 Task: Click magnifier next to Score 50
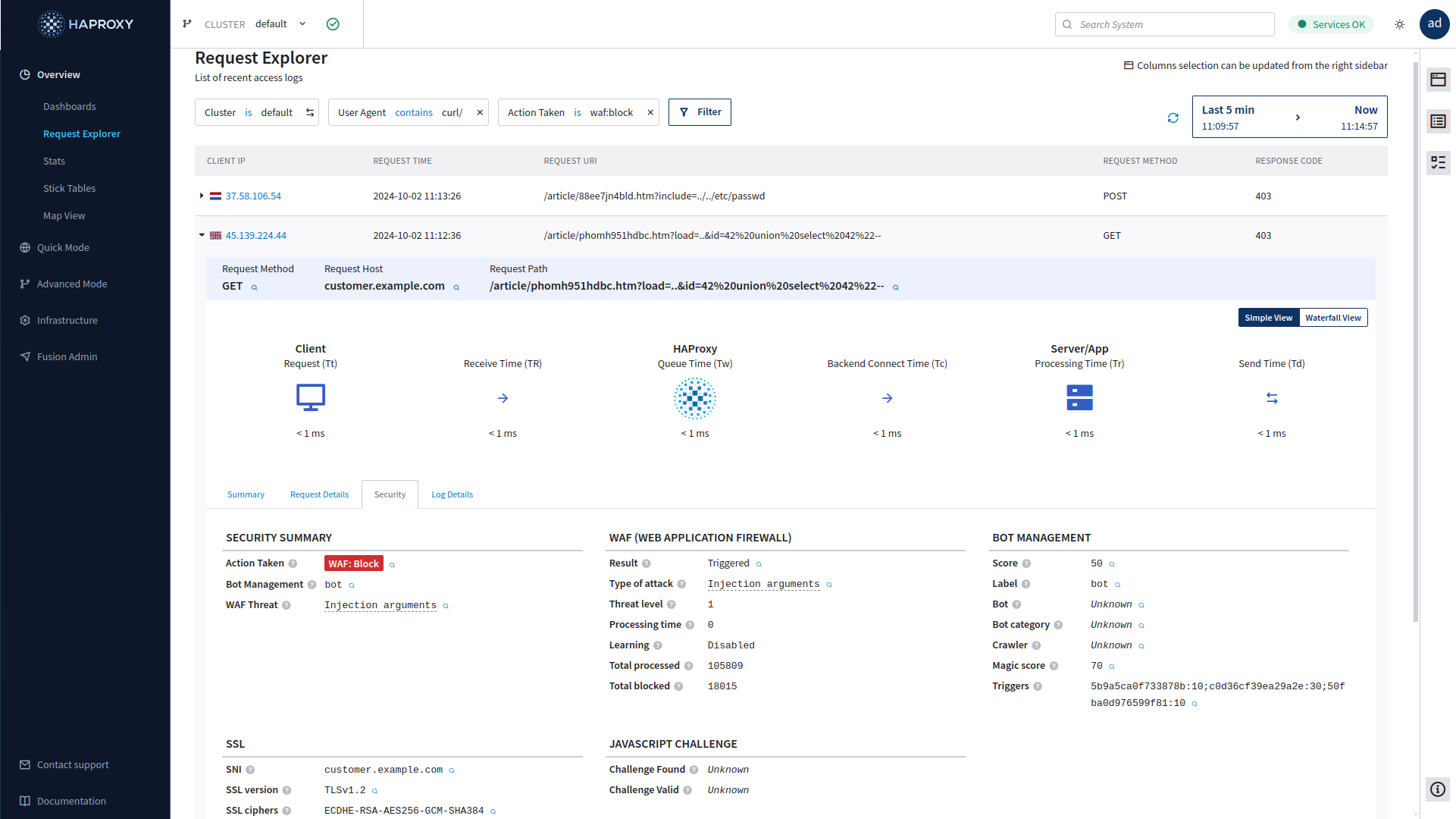click(x=1112, y=564)
